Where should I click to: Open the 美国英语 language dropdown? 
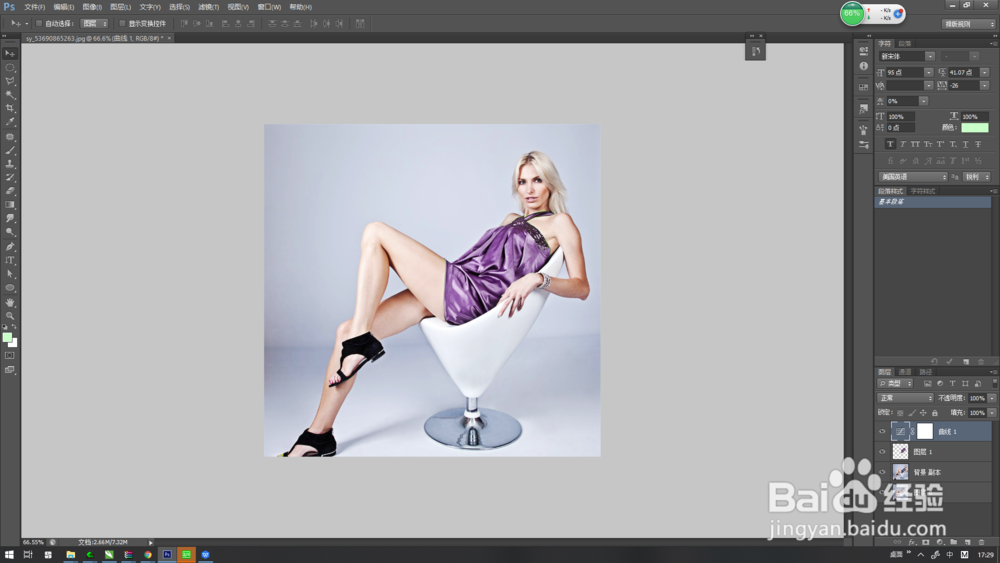click(913, 177)
